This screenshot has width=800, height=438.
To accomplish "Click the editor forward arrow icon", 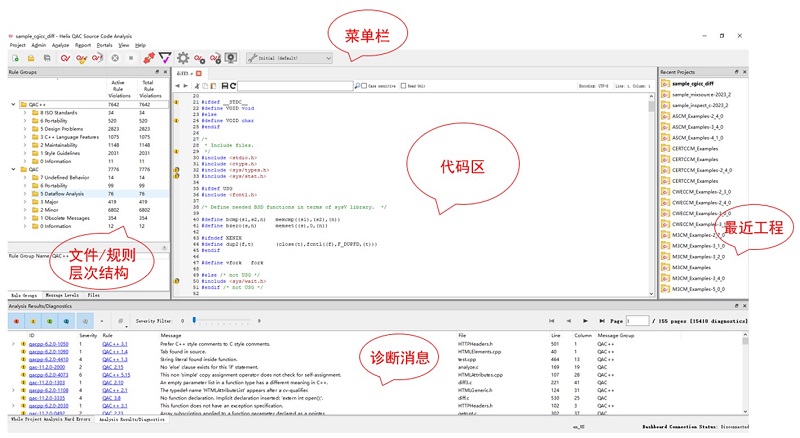I will 185,86.
